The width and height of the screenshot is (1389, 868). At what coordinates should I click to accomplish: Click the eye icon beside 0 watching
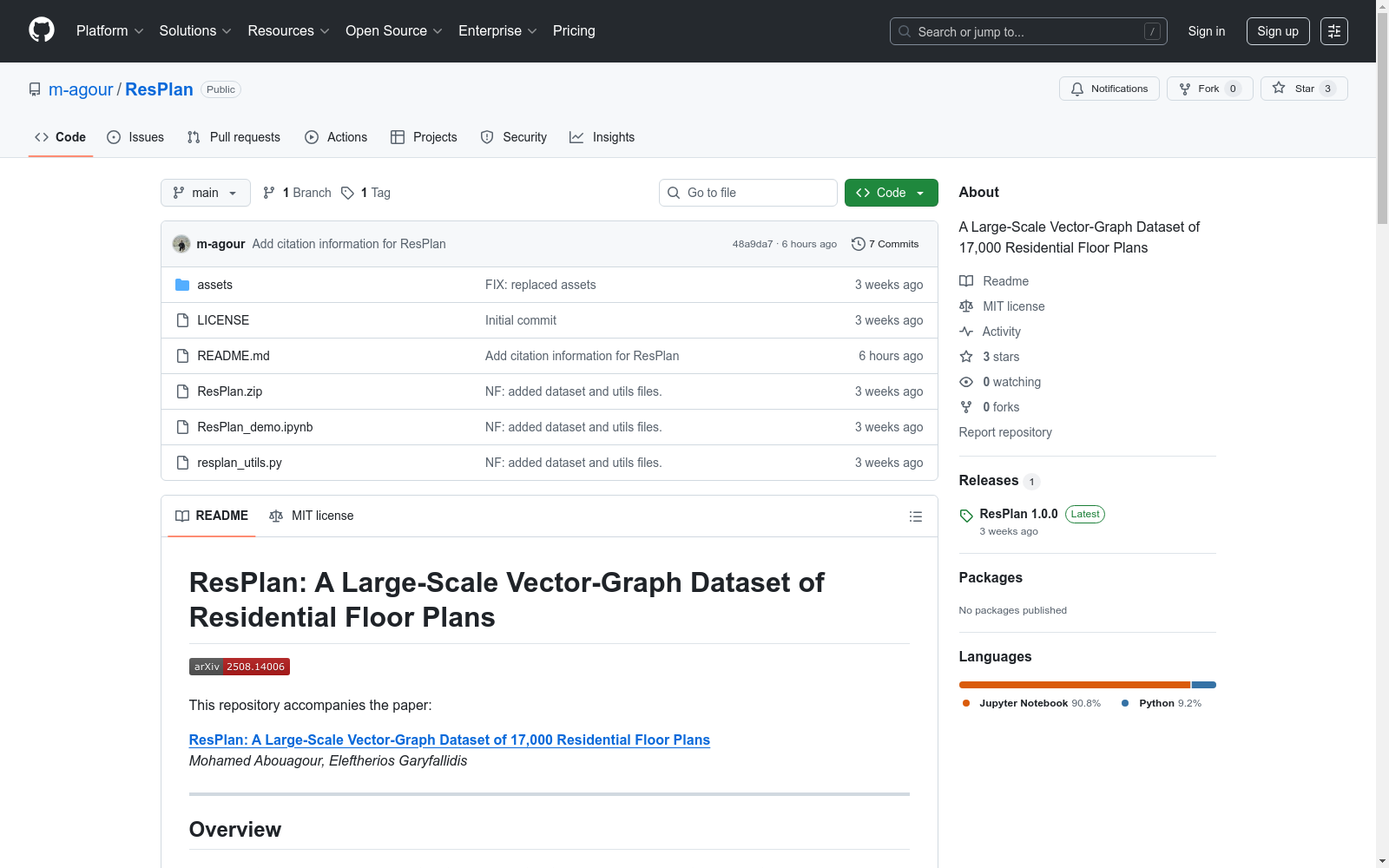[966, 382]
